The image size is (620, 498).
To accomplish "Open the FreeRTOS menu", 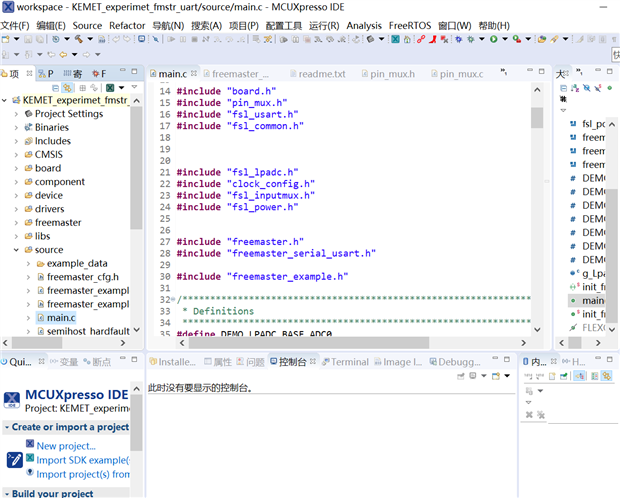I will 410,26.
